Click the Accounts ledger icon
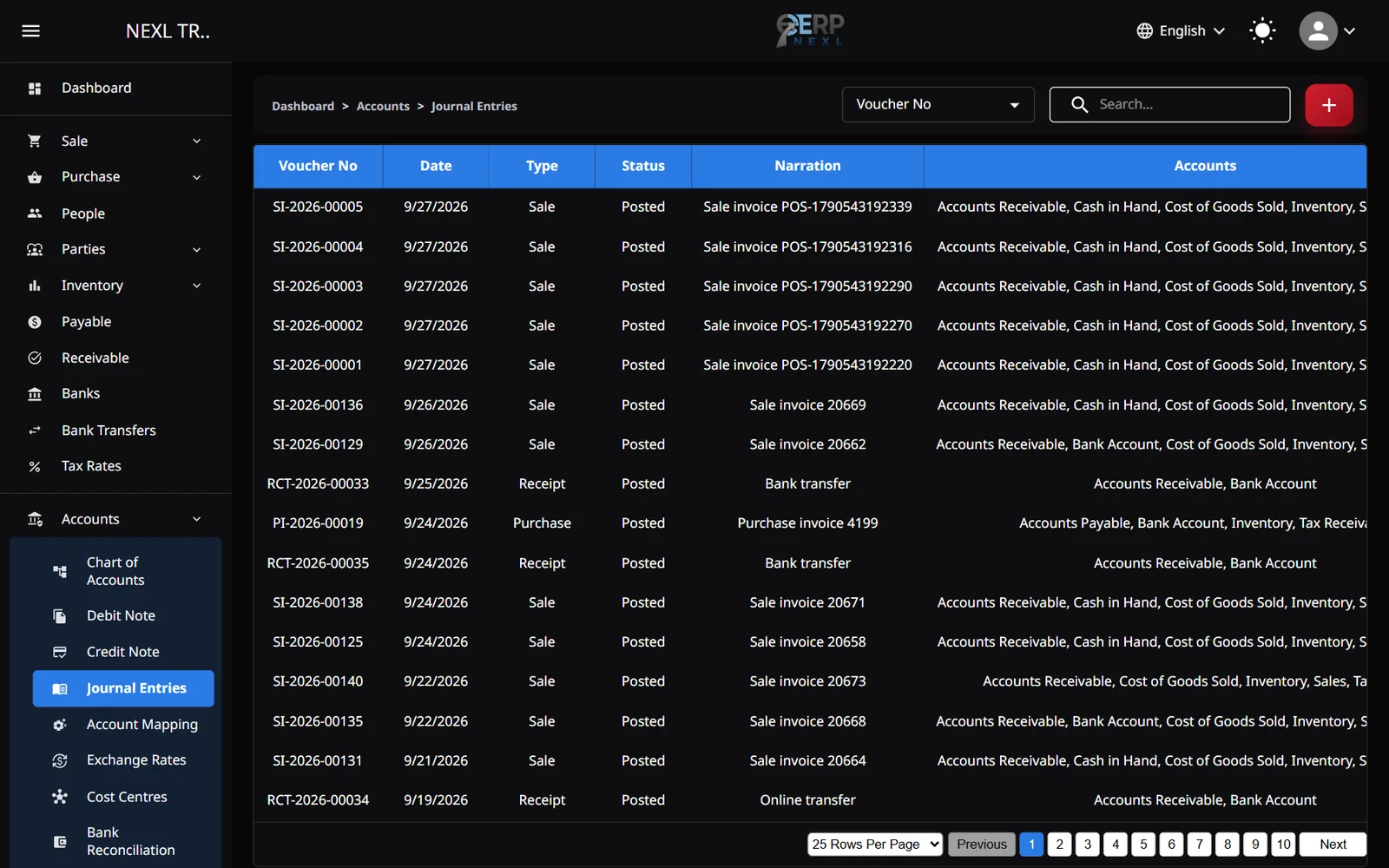This screenshot has height=868, width=1389. click(35, 519)
